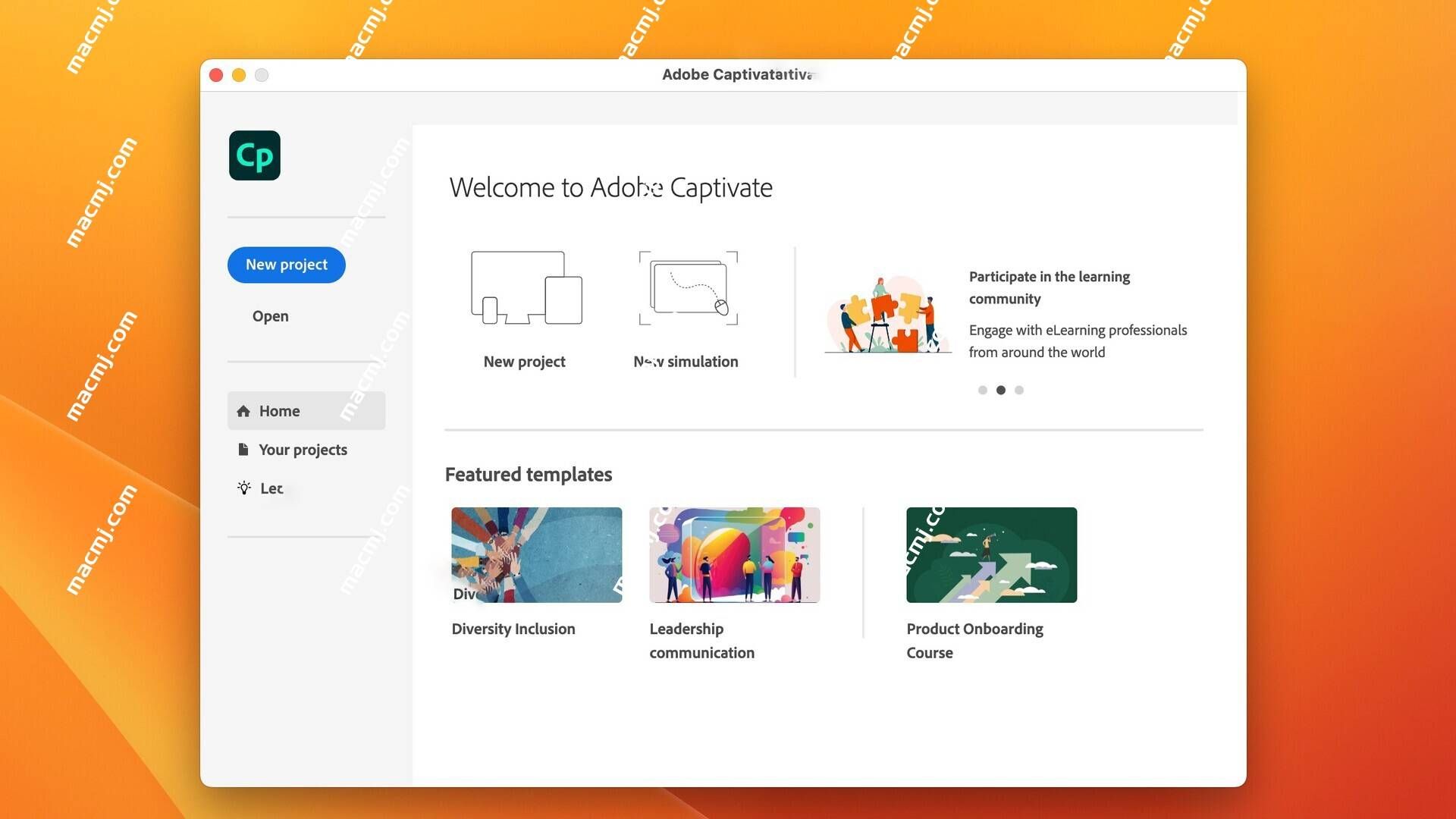
Task: Click the Adobe Captivate Cp logo
Action: tap(255, 155)
